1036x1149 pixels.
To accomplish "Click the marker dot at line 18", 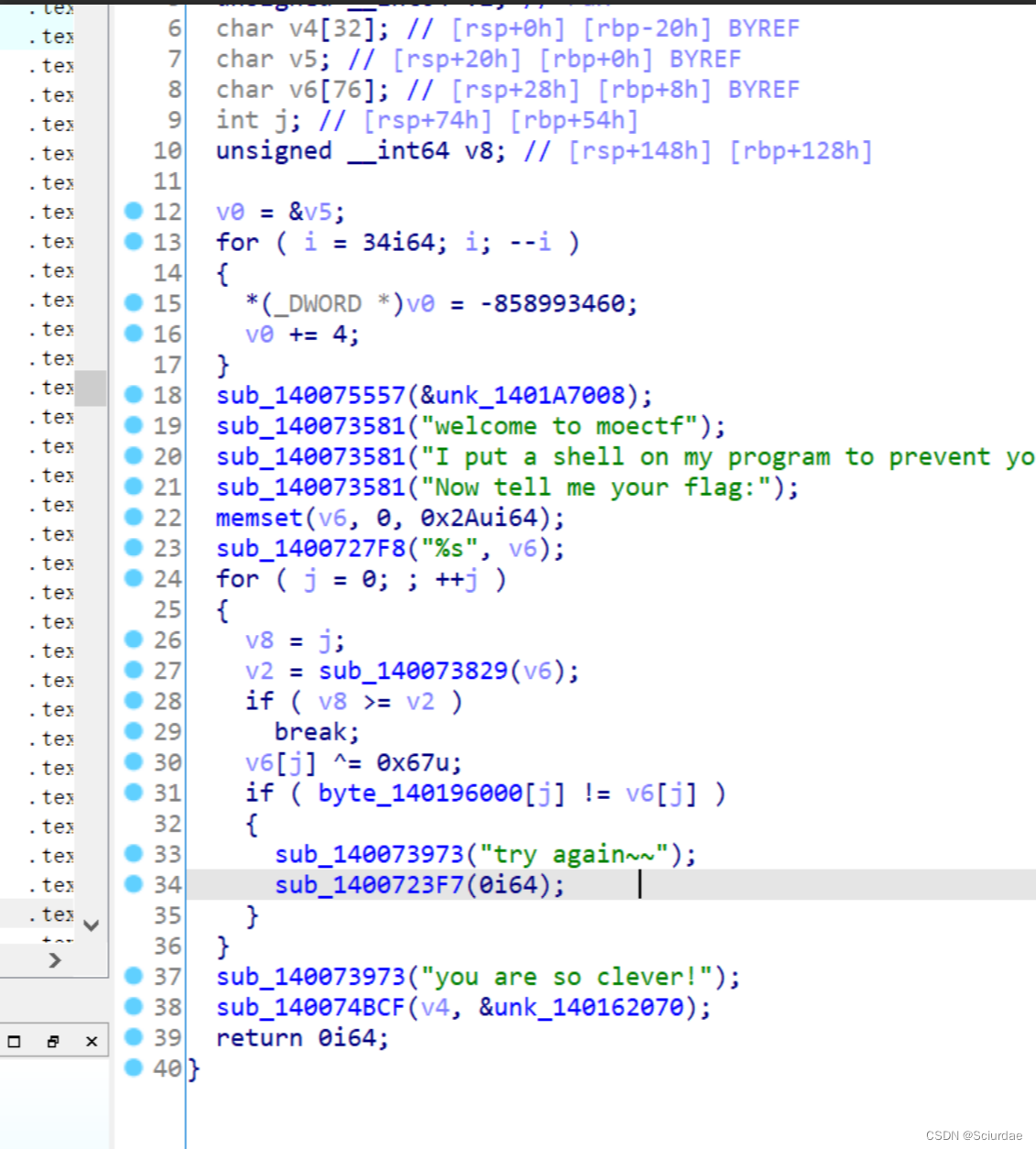I will click(135, 395).
